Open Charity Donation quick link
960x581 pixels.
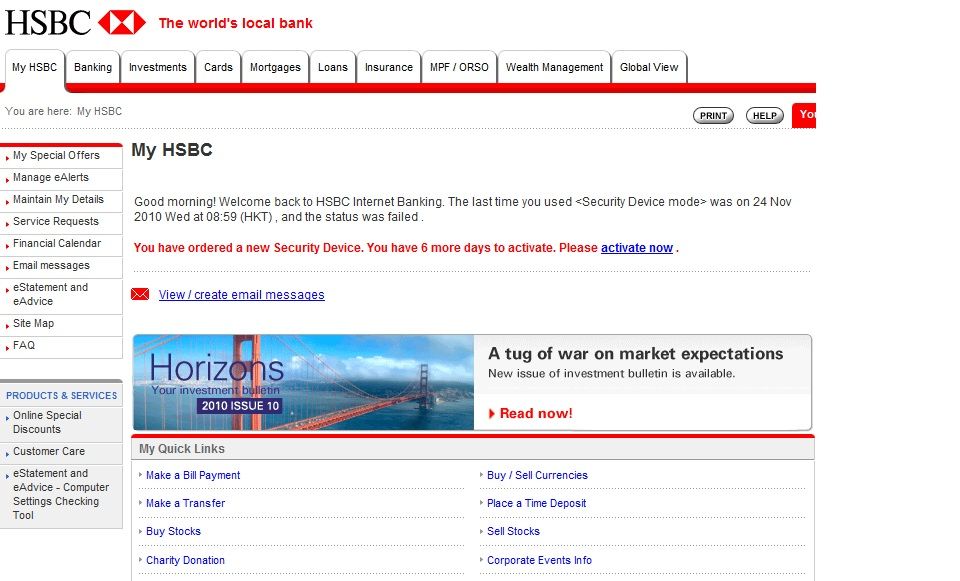click(x=186, y=560)
